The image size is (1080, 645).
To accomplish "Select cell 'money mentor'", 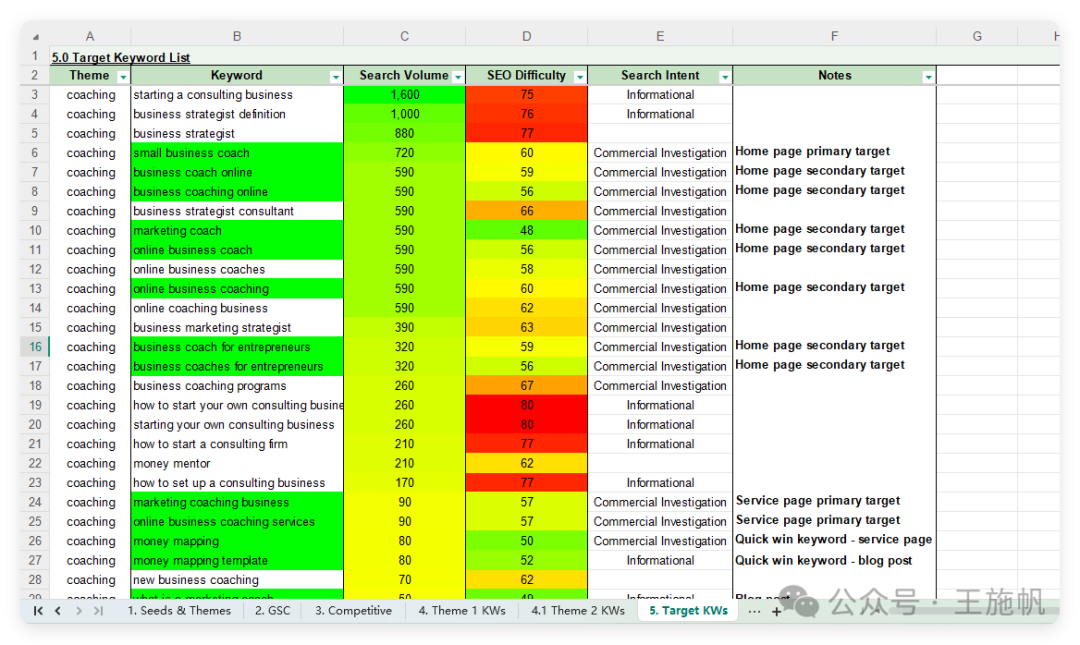I will [237, 464].
